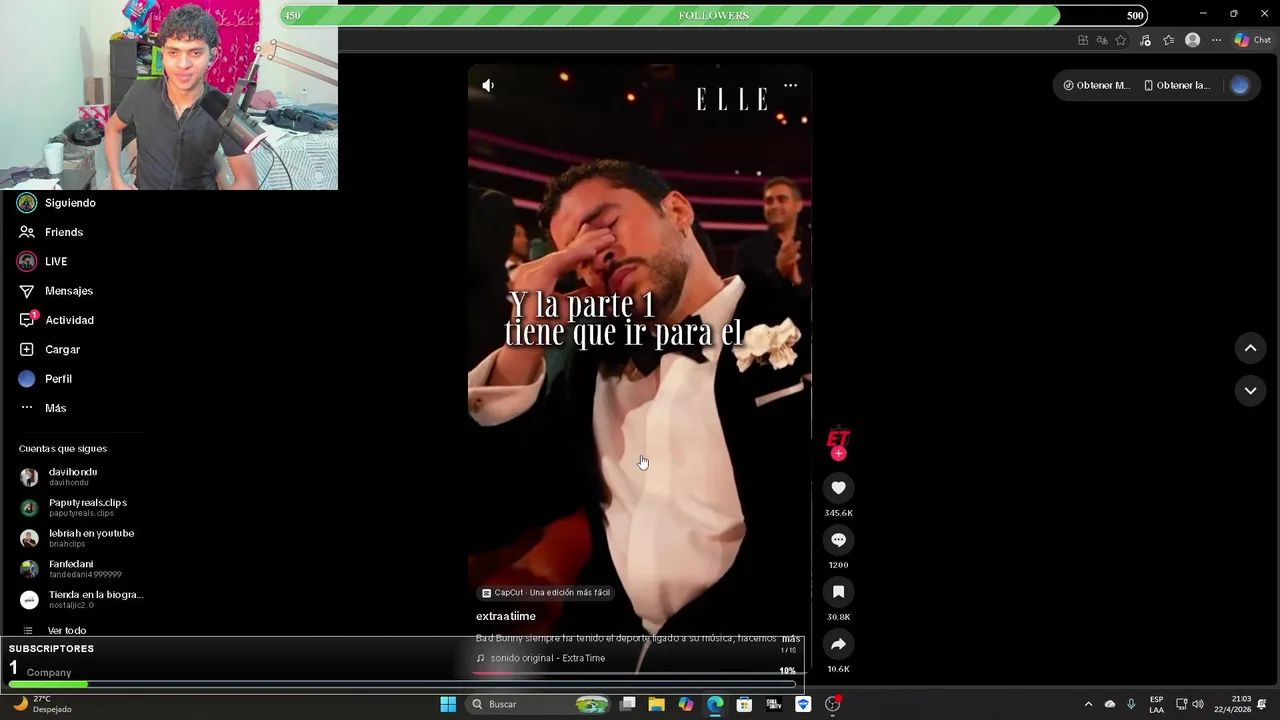Open Perfil in the sidebar

45,379
